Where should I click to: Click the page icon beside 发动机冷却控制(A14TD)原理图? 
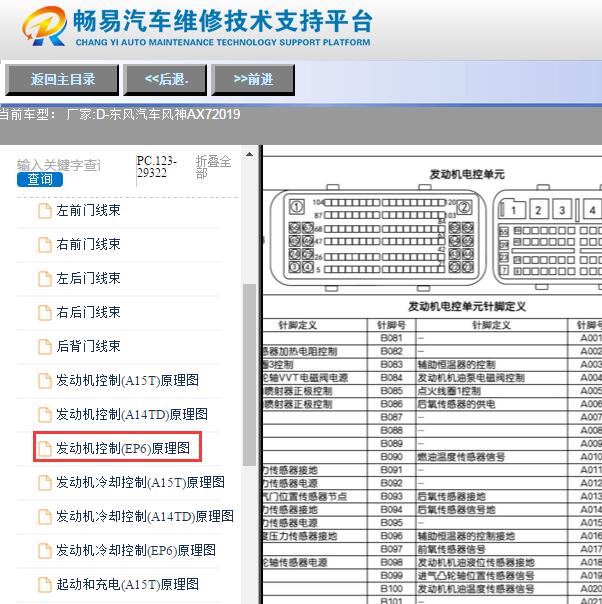pyautogui.click(x=45, y=517)
